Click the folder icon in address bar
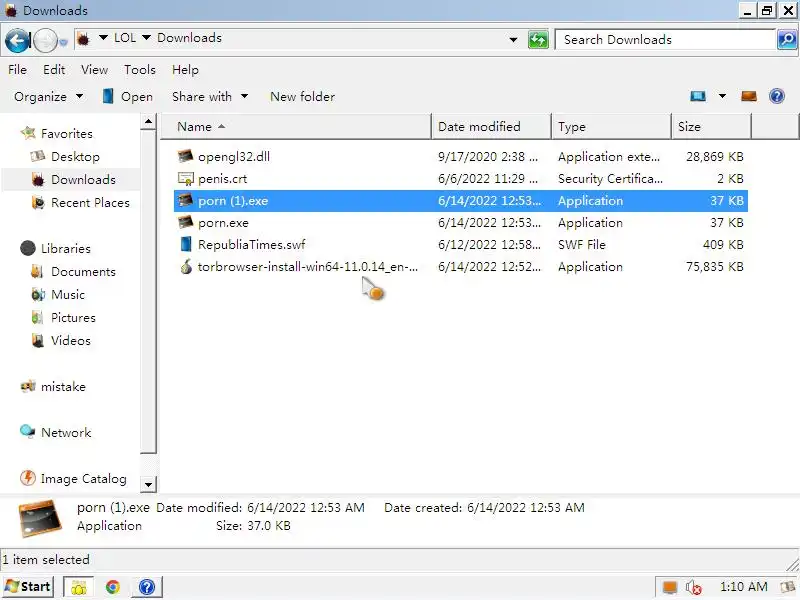 point(84,39)
